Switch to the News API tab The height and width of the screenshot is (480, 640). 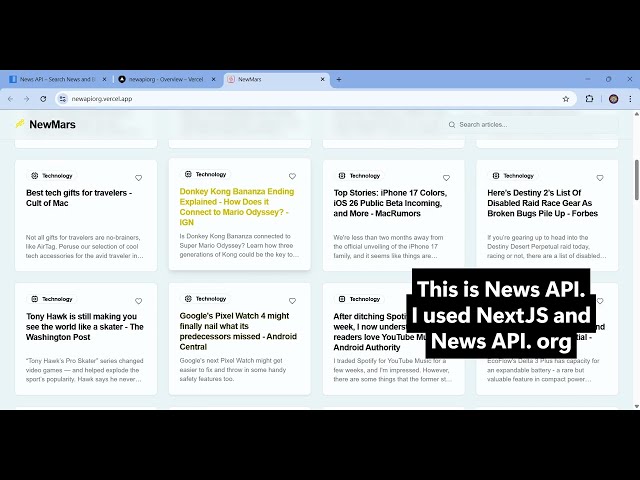(x=57, y=80)
